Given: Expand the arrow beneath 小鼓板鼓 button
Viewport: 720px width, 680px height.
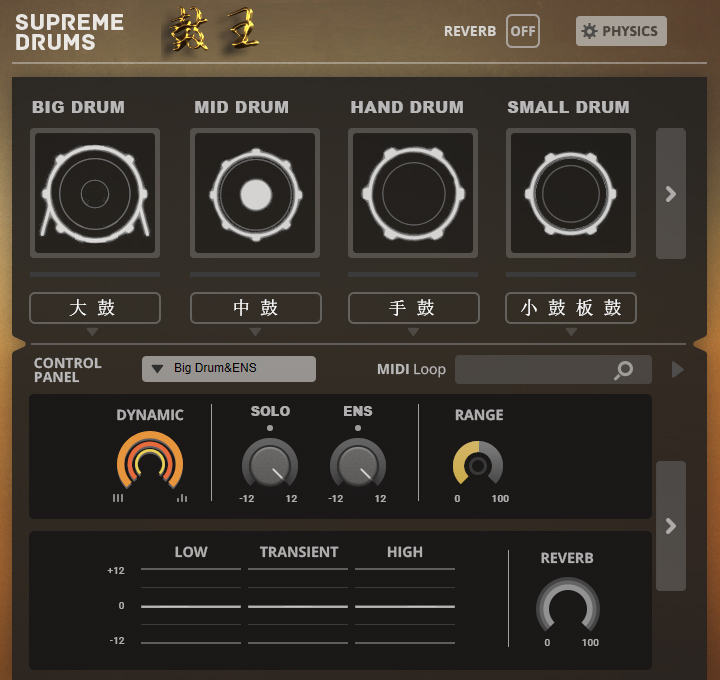Looking at the screenshot, I should 571,332.
